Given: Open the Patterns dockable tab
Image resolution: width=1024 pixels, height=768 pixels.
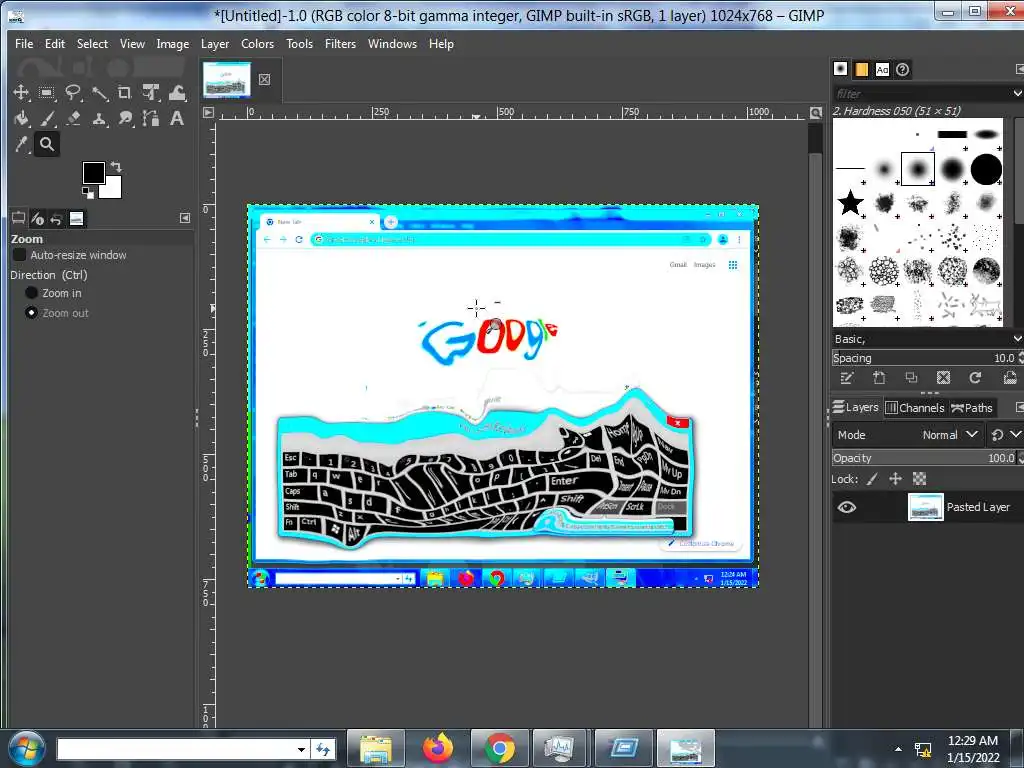Looking at the screenshot, I should point(861,69).
